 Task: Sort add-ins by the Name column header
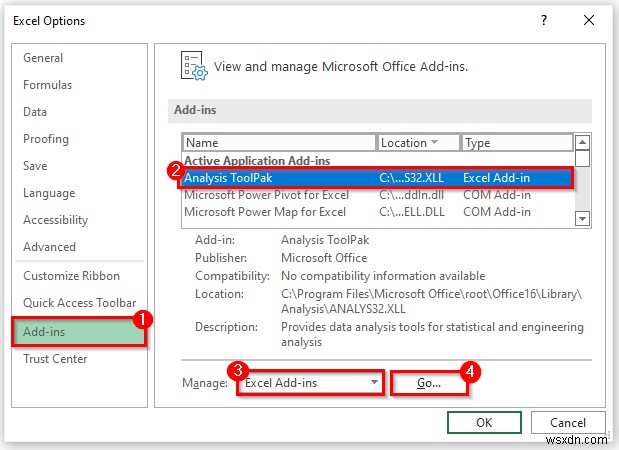coord(279,142)
